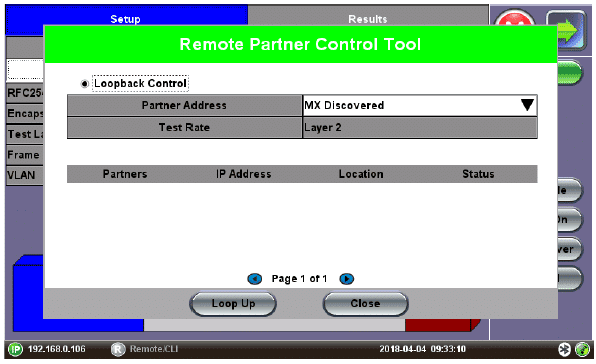
Task: Click the green globe network icon
Action: (582, 349)
